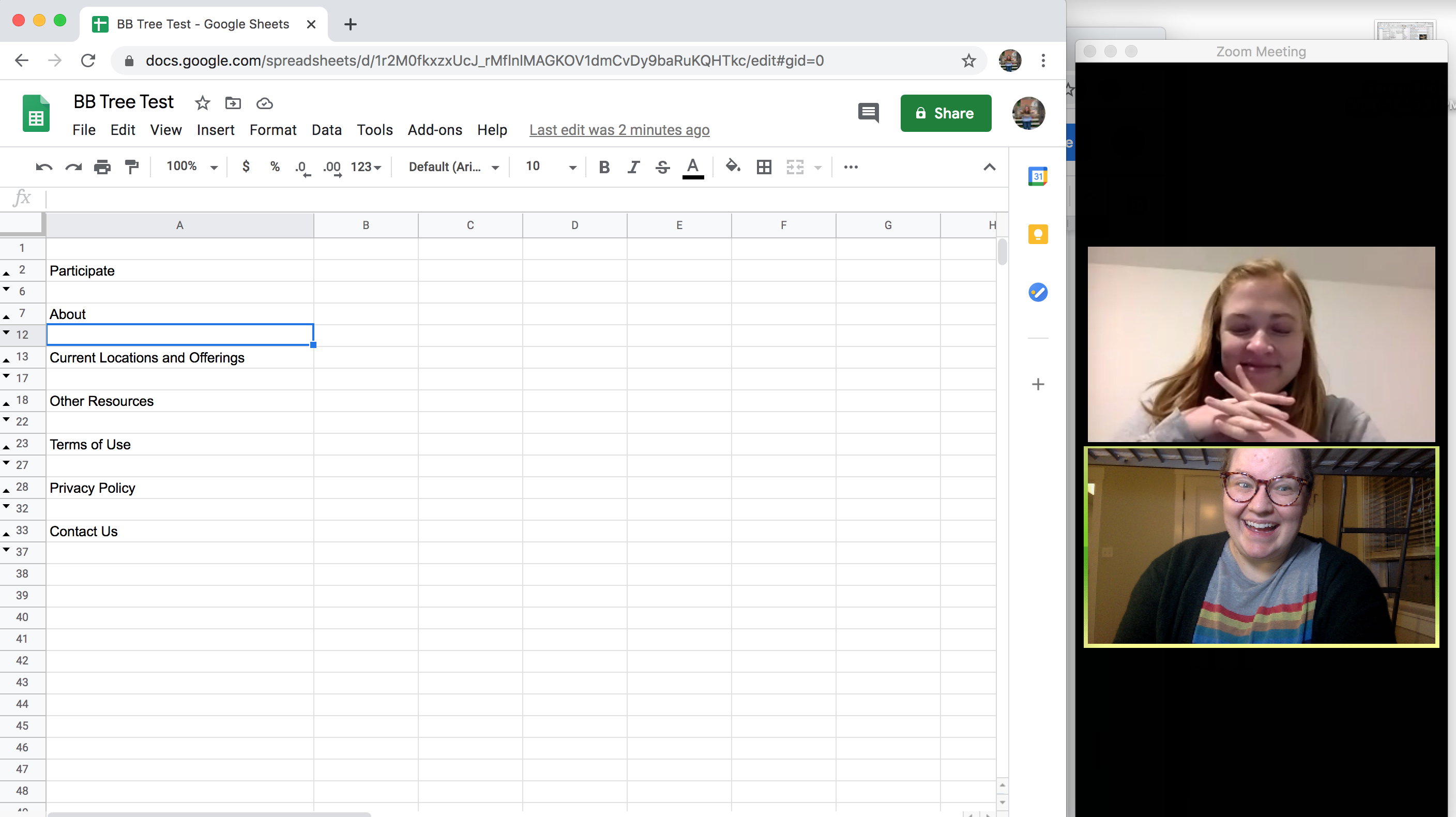Open the Data menu

327,130
